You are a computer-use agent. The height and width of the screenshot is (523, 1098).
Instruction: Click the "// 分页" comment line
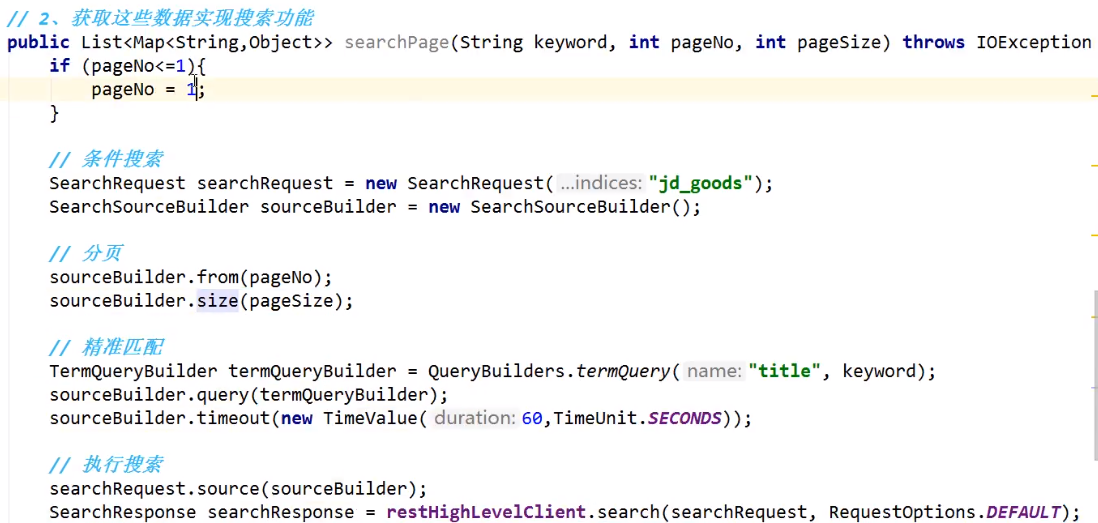(x=86, y=253)
